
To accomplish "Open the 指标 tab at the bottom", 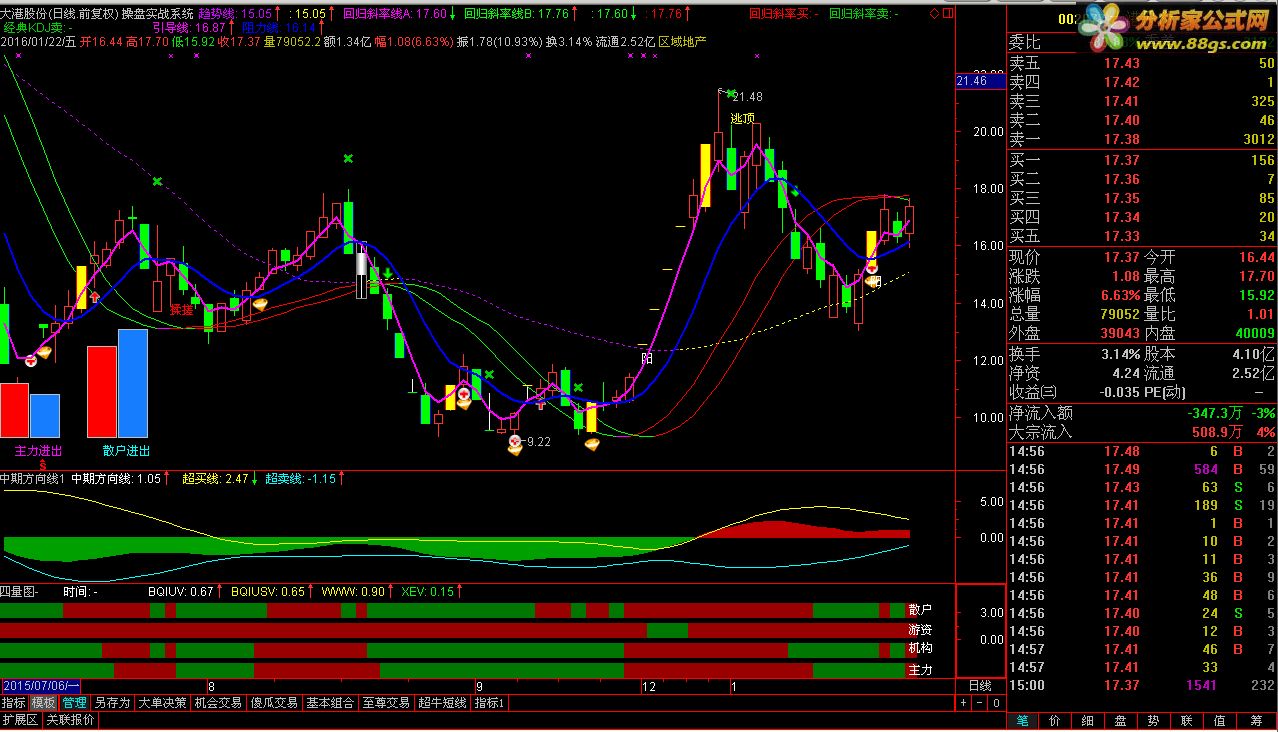I will point(14,703).
